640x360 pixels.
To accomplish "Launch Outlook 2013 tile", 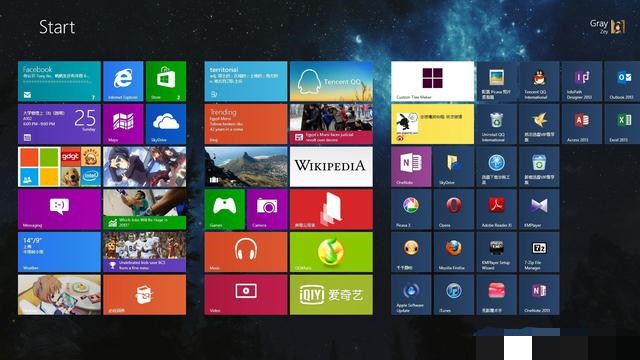I will (x=622, y=81).
